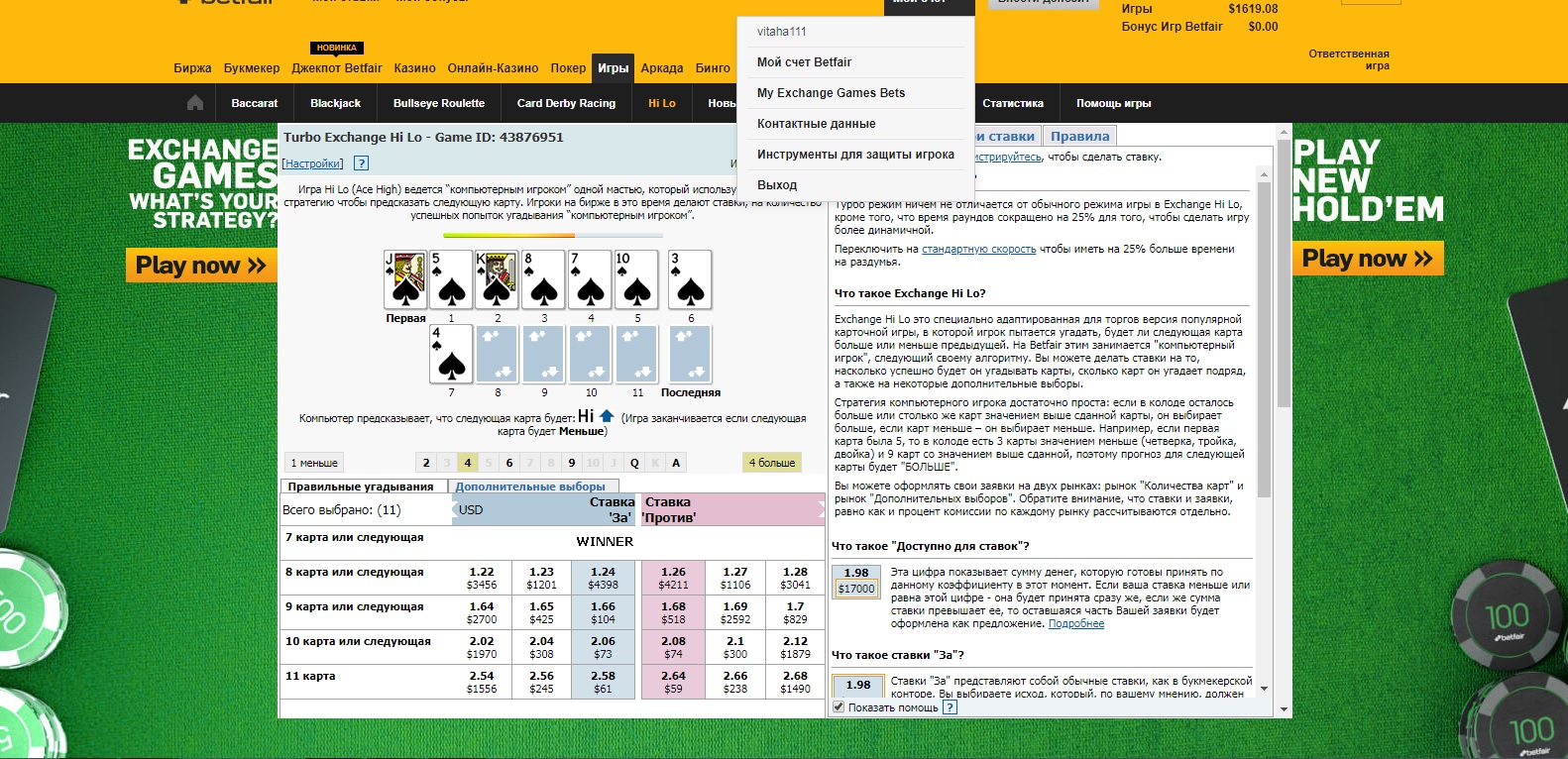Back 9 карта или следующая at 1.66
This screenshot has width=1568, height=759.
tap(603, 612)
